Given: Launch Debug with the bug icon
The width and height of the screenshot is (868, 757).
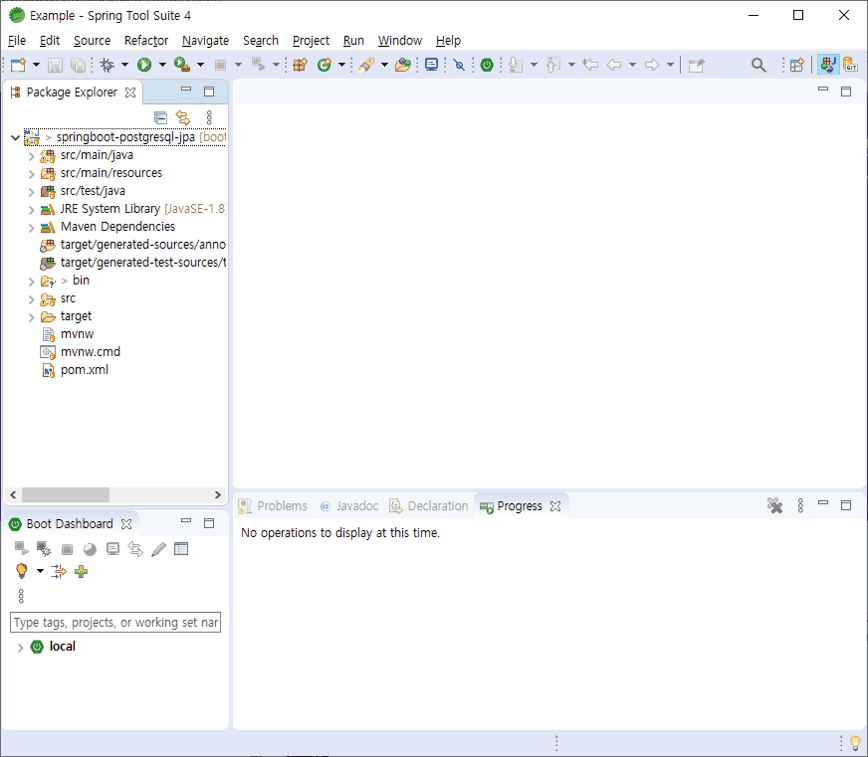Looking at the screenshot, I should click(107, 65).
